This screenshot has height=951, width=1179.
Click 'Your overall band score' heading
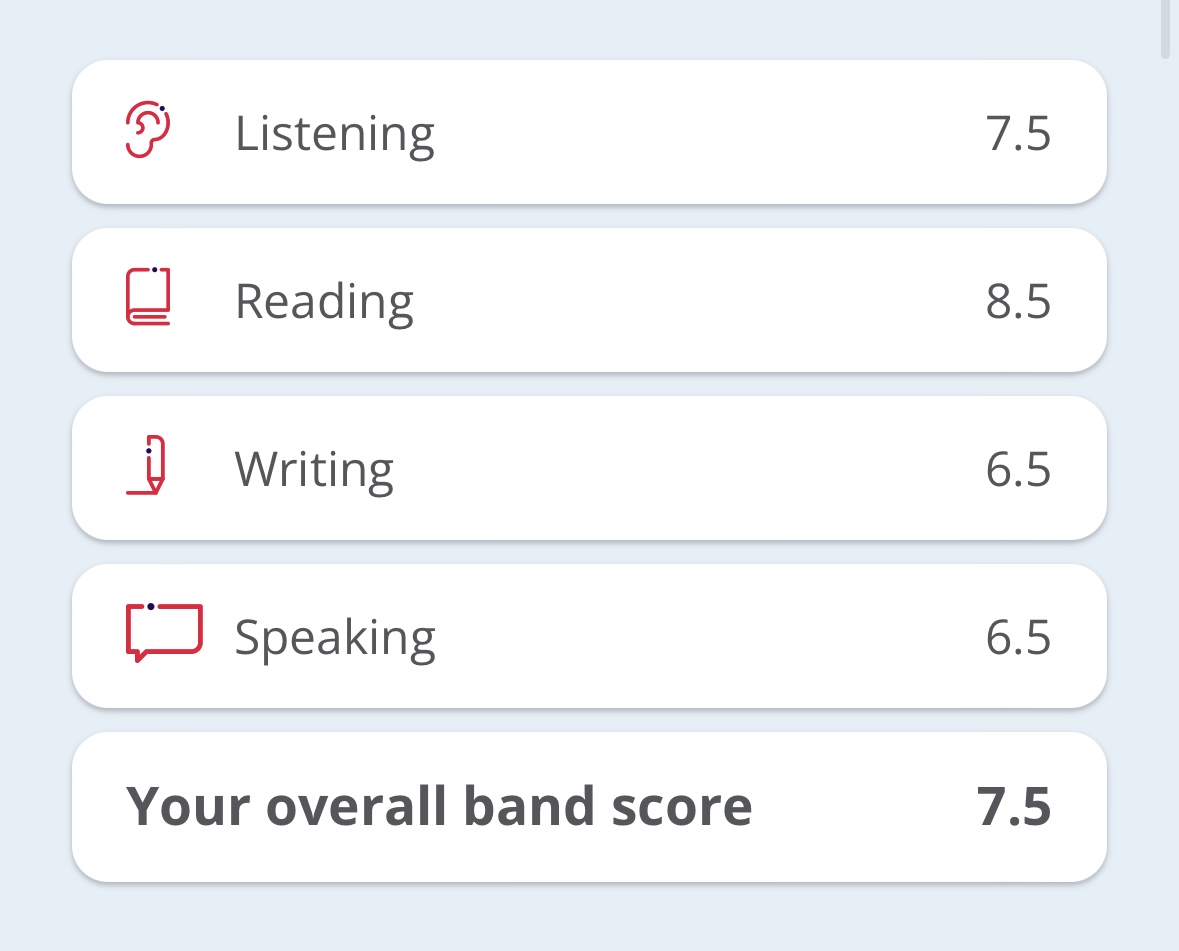(439, 807)
